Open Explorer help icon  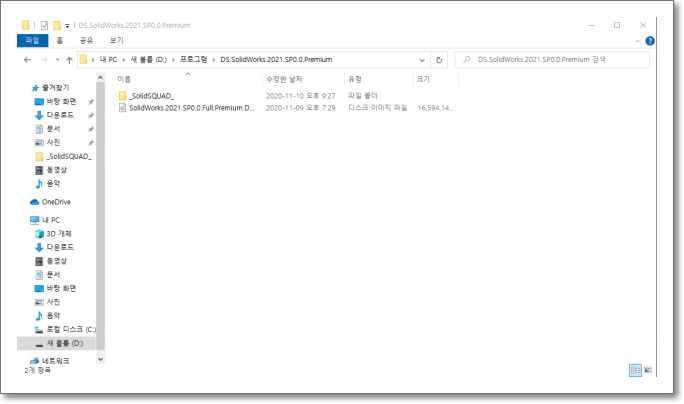pyautogui.click(x=650, y=41)
